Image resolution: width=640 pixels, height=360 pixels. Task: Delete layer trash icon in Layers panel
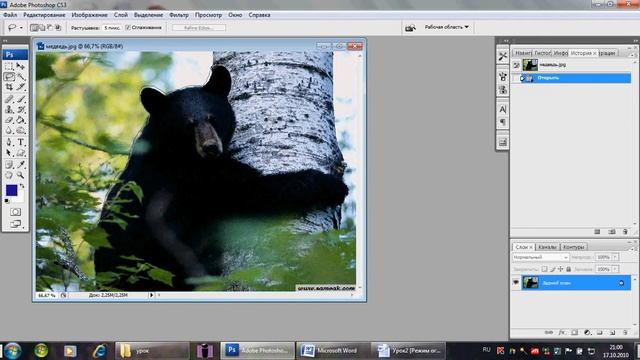[x=625, y=332]
